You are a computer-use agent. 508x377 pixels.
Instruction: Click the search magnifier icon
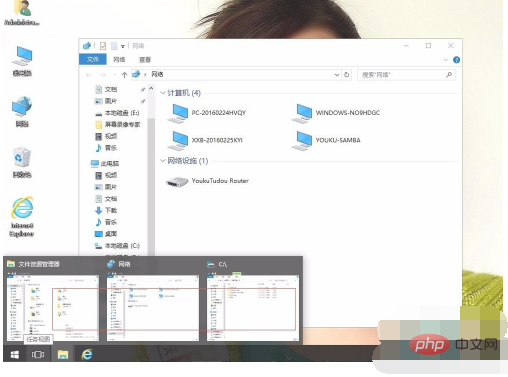coord(449,75)
